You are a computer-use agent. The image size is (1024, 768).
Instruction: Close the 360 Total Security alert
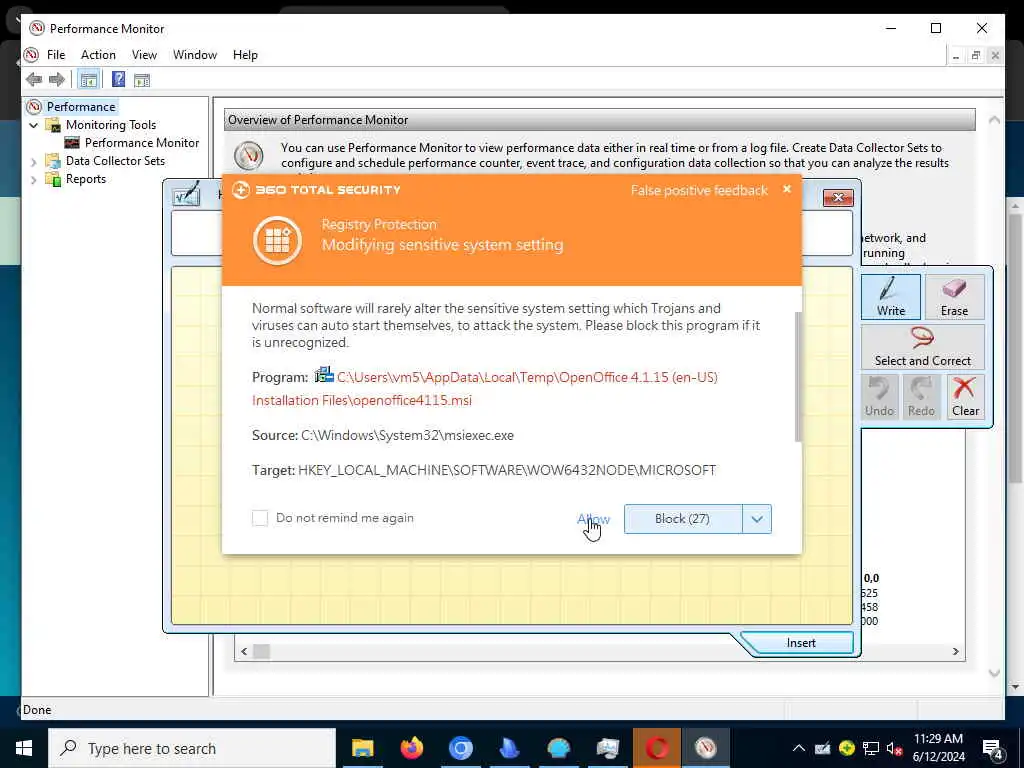(787, 189)
